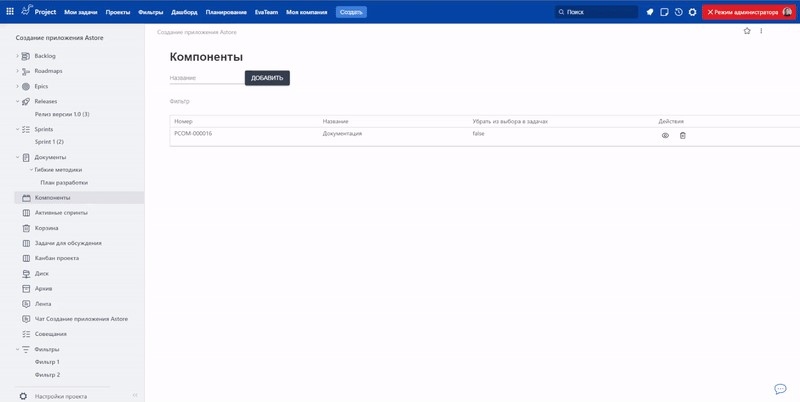800x402 pixels.
Task: Click the delete trash icon for PCOM-000016
Action: 683,135
